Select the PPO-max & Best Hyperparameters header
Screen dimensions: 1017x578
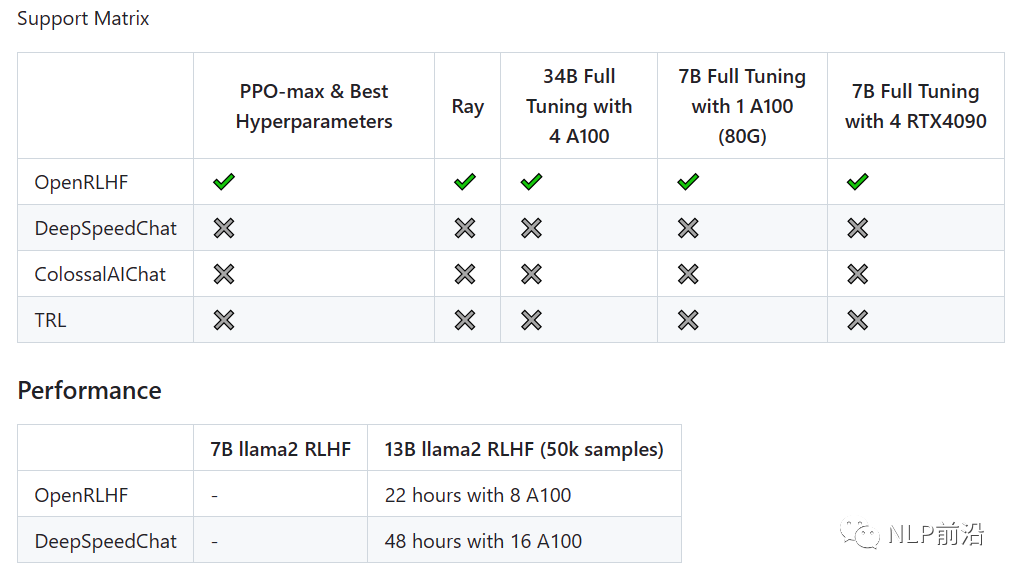click(x=314, y=106)
